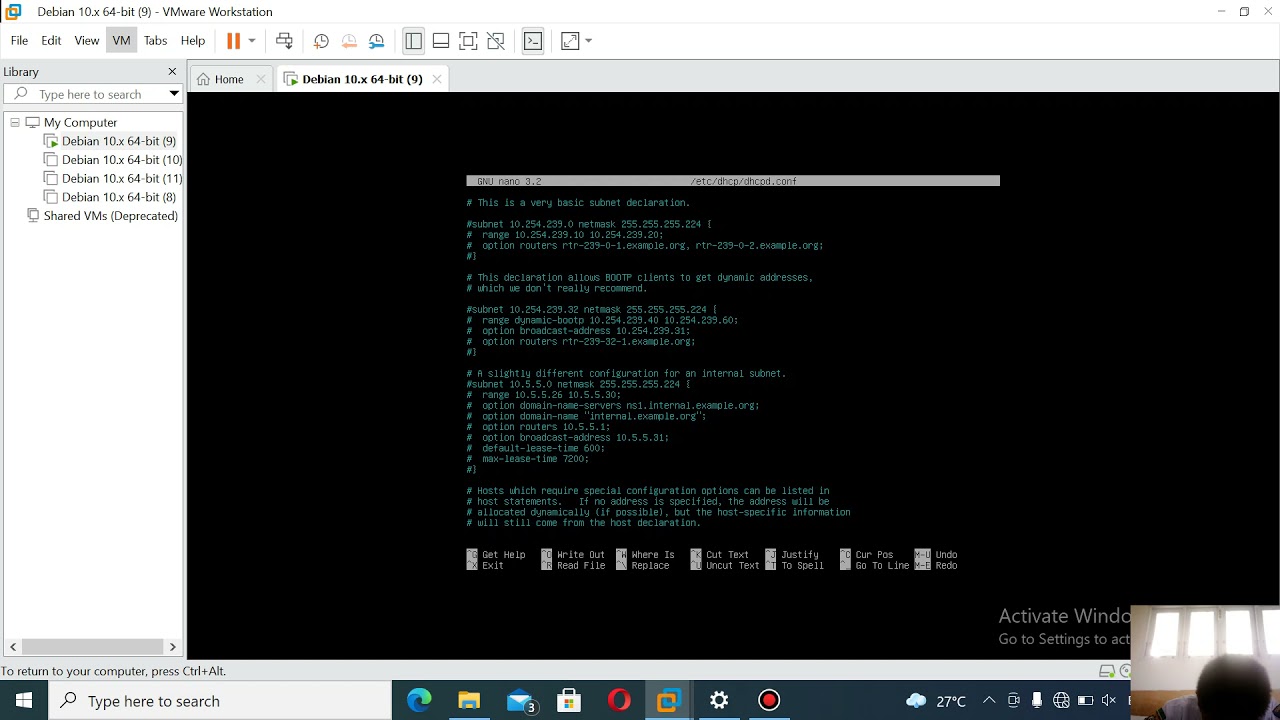Open the VM menu

point(121,41)
